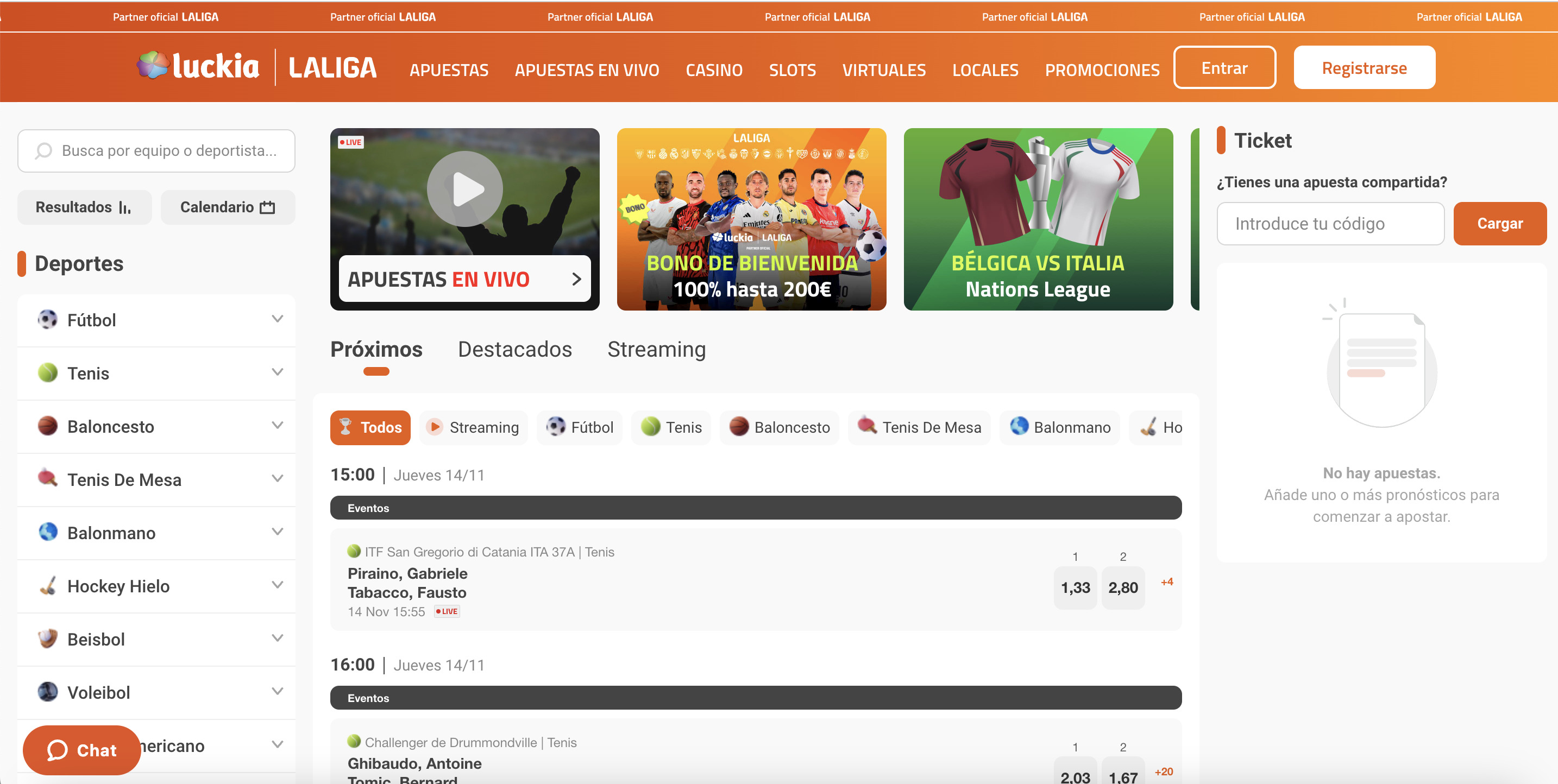Filter events by Baloncesto chip
This screenshot has width=1558, height=784.
pyautogui.click(x=779, y=427)
